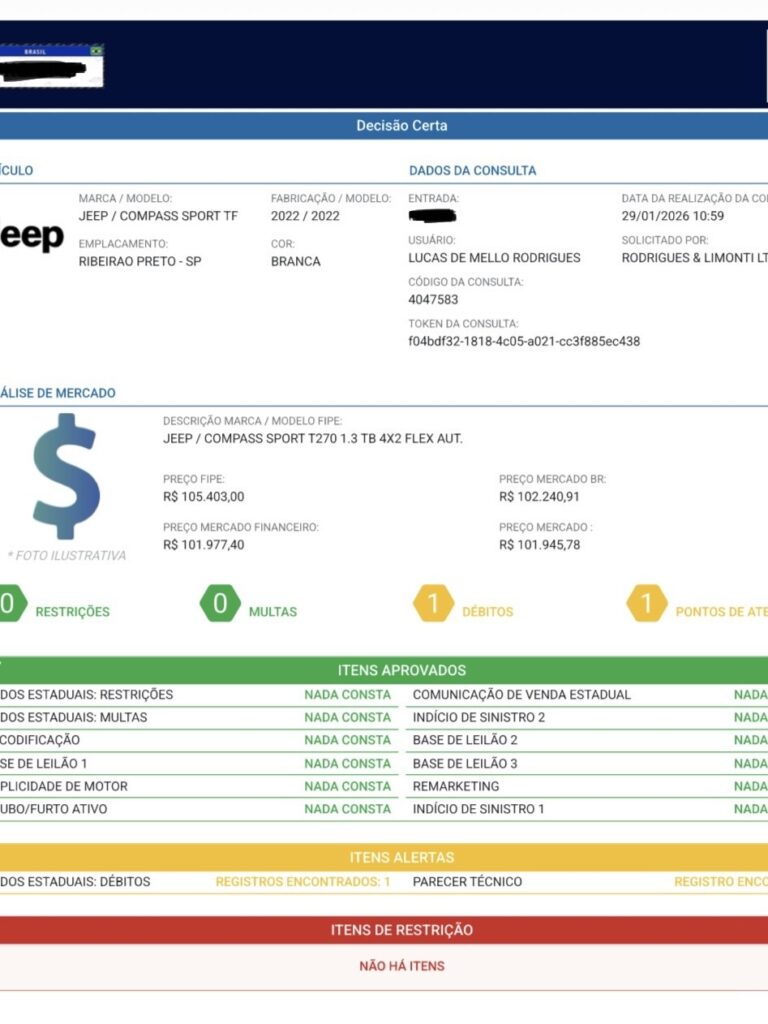The width and height of the screenshot is (768, 1024).
Task: Click the Pontos de Atenção label
Action: tap(722, 612)
